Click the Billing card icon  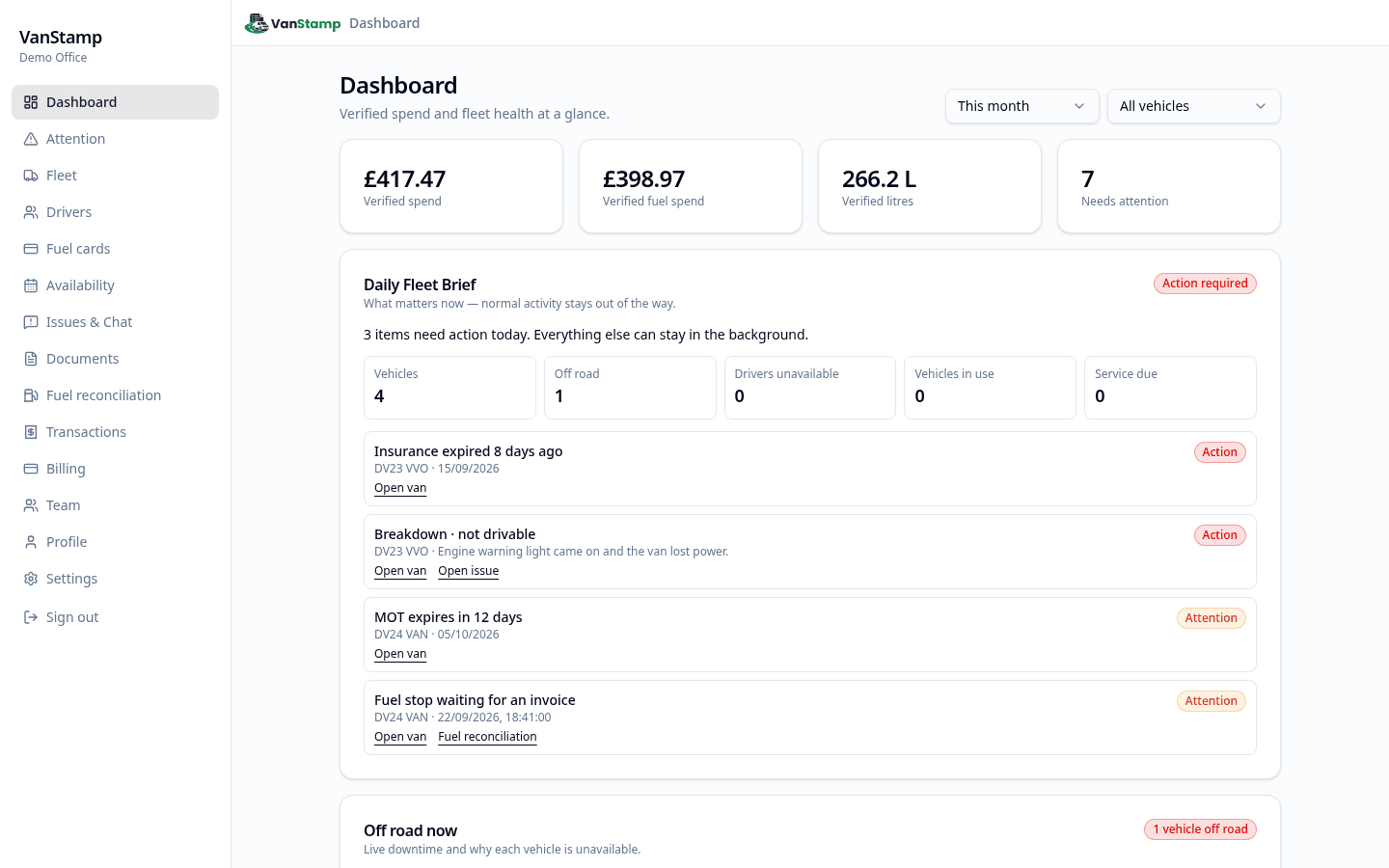(x=31, y=469)
